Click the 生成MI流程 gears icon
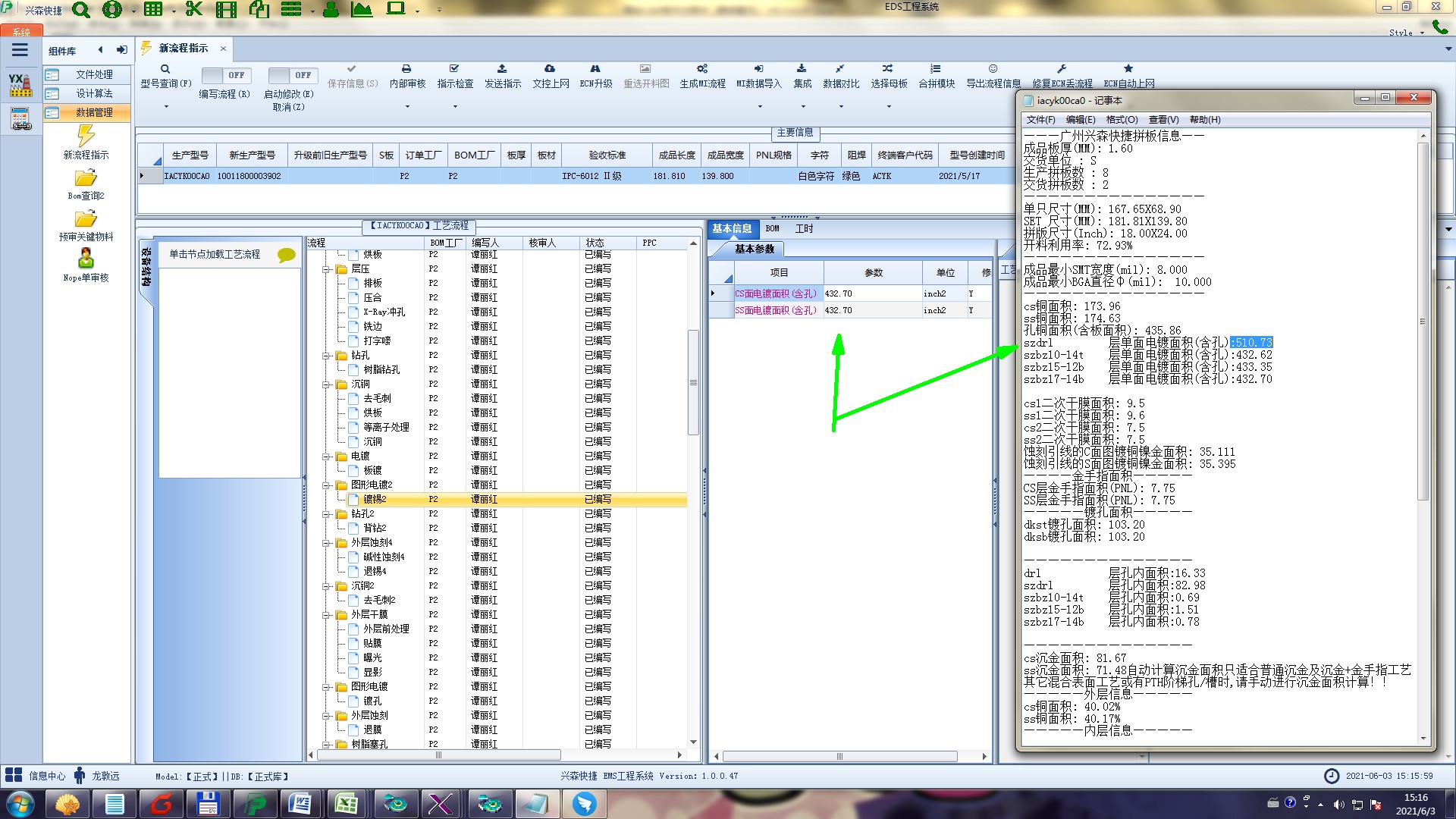Screen dimensions: 1456x819 tap(702, 69)
